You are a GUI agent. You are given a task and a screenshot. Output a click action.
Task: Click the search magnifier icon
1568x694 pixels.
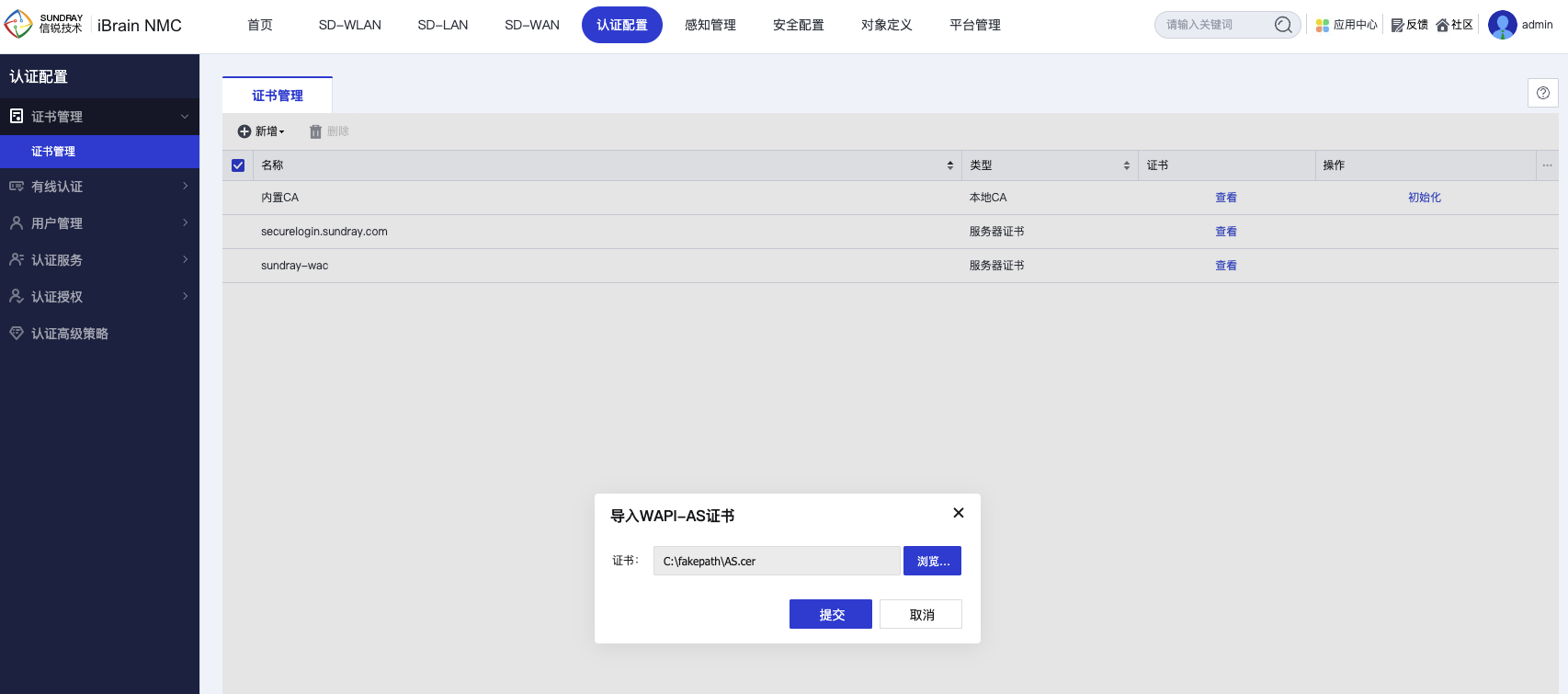pos(1283,25)
